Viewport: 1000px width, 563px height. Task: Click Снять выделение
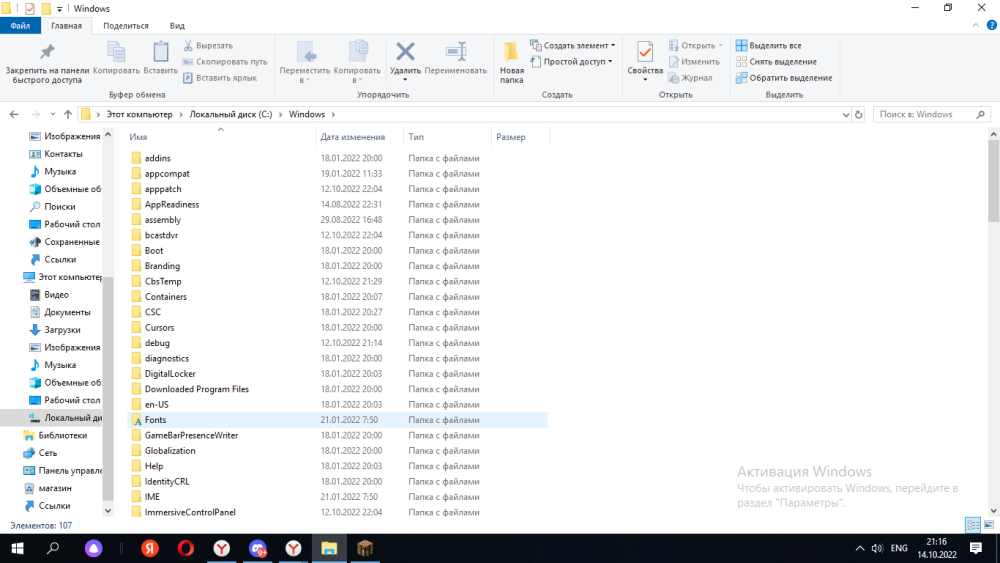coord(776,62)
